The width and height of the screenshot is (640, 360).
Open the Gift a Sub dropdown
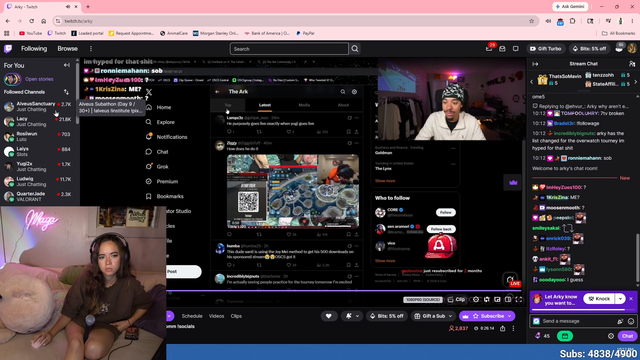(433, 316)
